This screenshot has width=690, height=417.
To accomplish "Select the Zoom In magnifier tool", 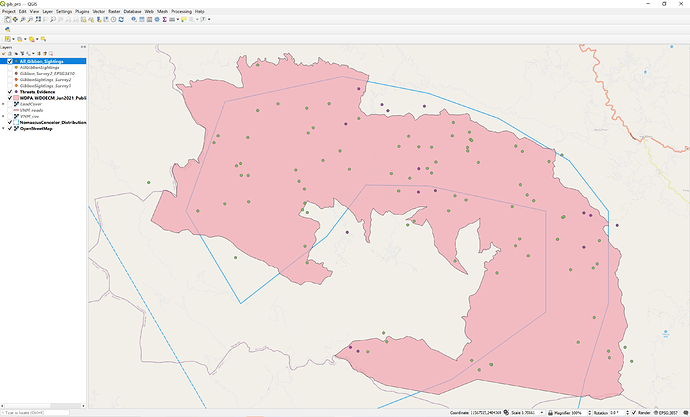I will (22, 19).
